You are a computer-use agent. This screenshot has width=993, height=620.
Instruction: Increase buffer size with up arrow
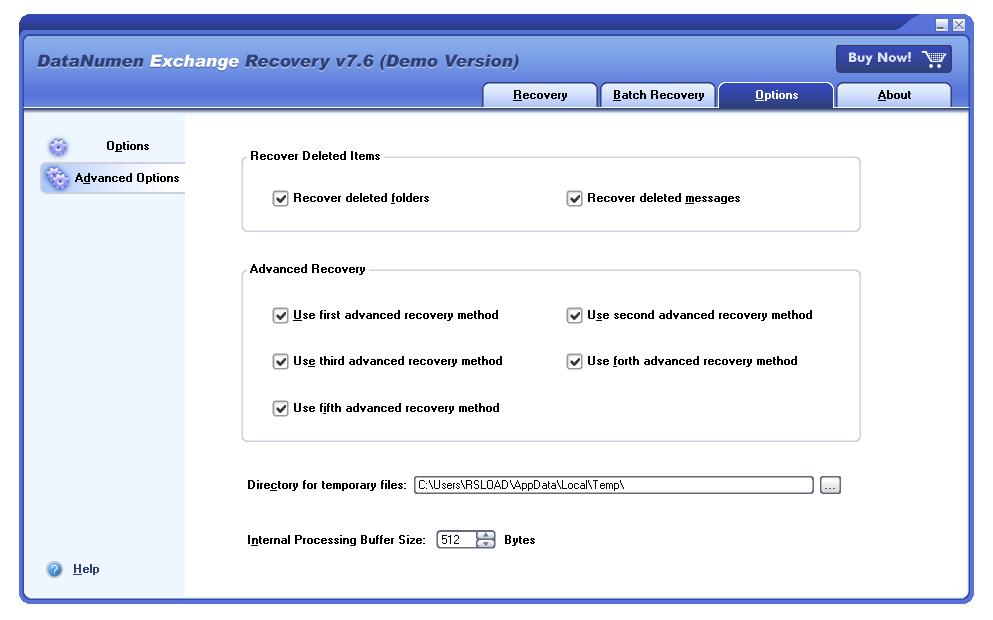point(486,535)
